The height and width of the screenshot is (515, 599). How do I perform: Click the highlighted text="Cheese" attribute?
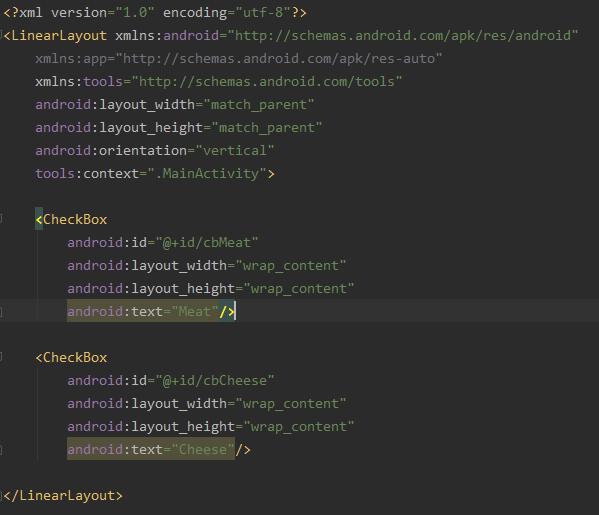tap(151, 449)
